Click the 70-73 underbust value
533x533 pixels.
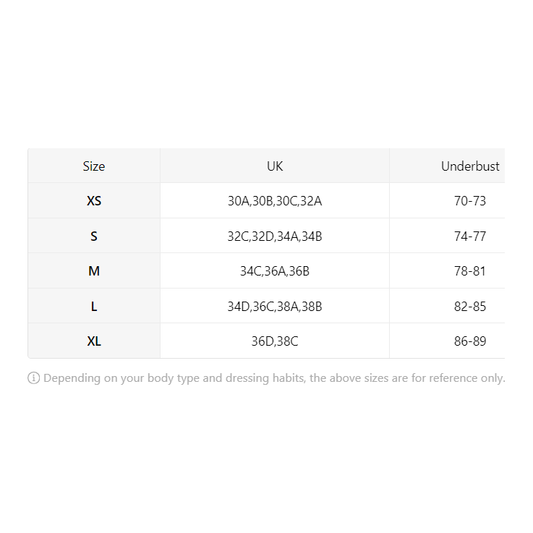tap(470, 201)
